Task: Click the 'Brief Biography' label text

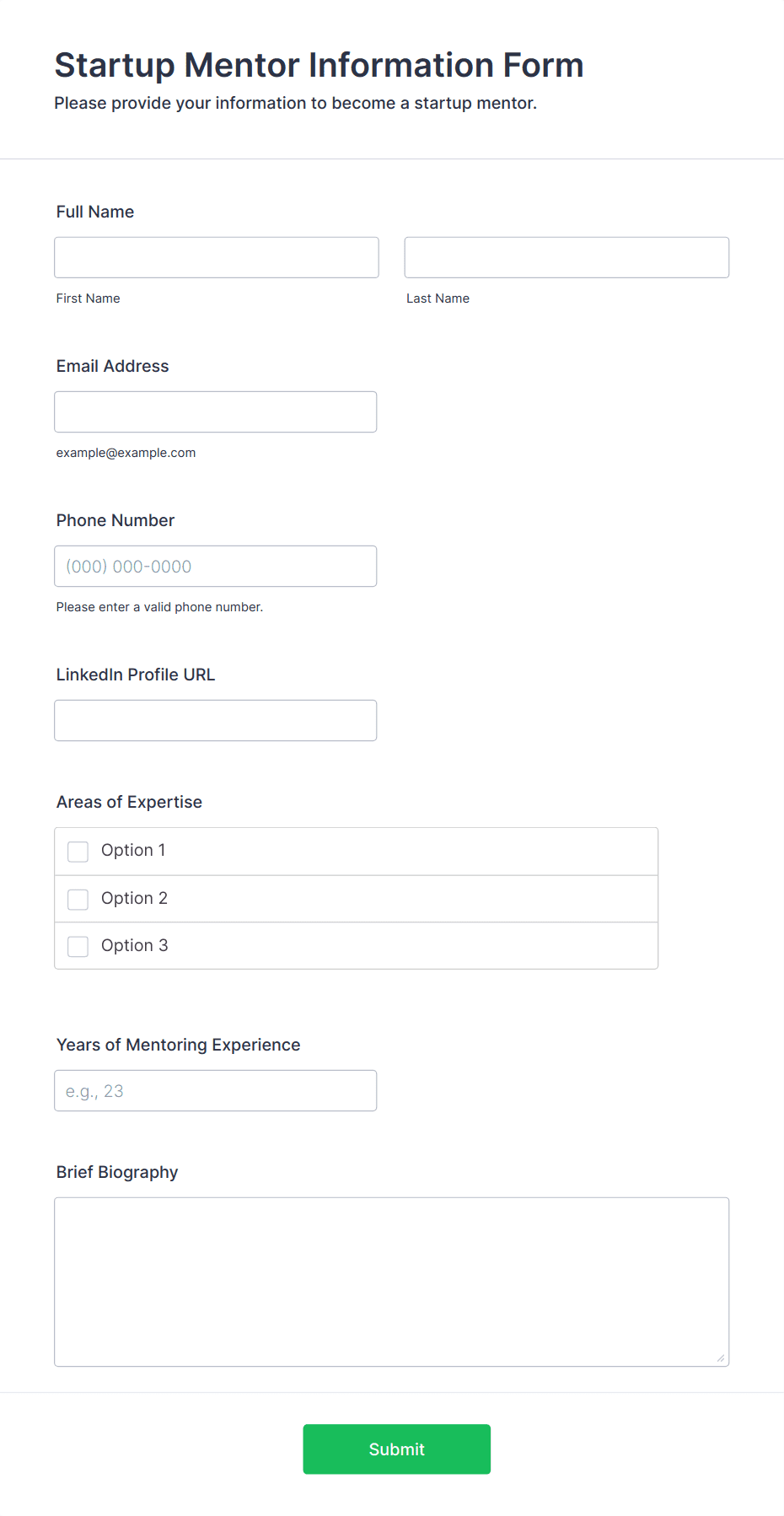Action: [117, 1172]
